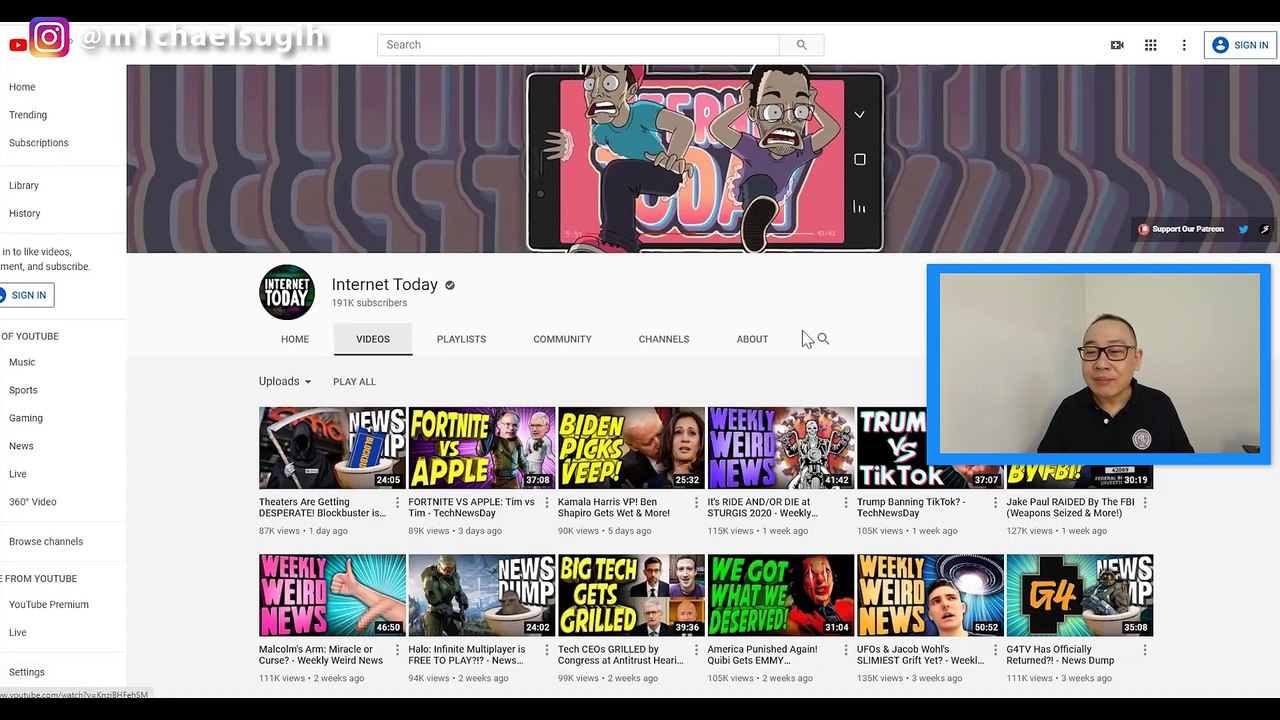Switch to the HOME channel tab
This screenshot has width=1280, height=720.
[295, 339]
